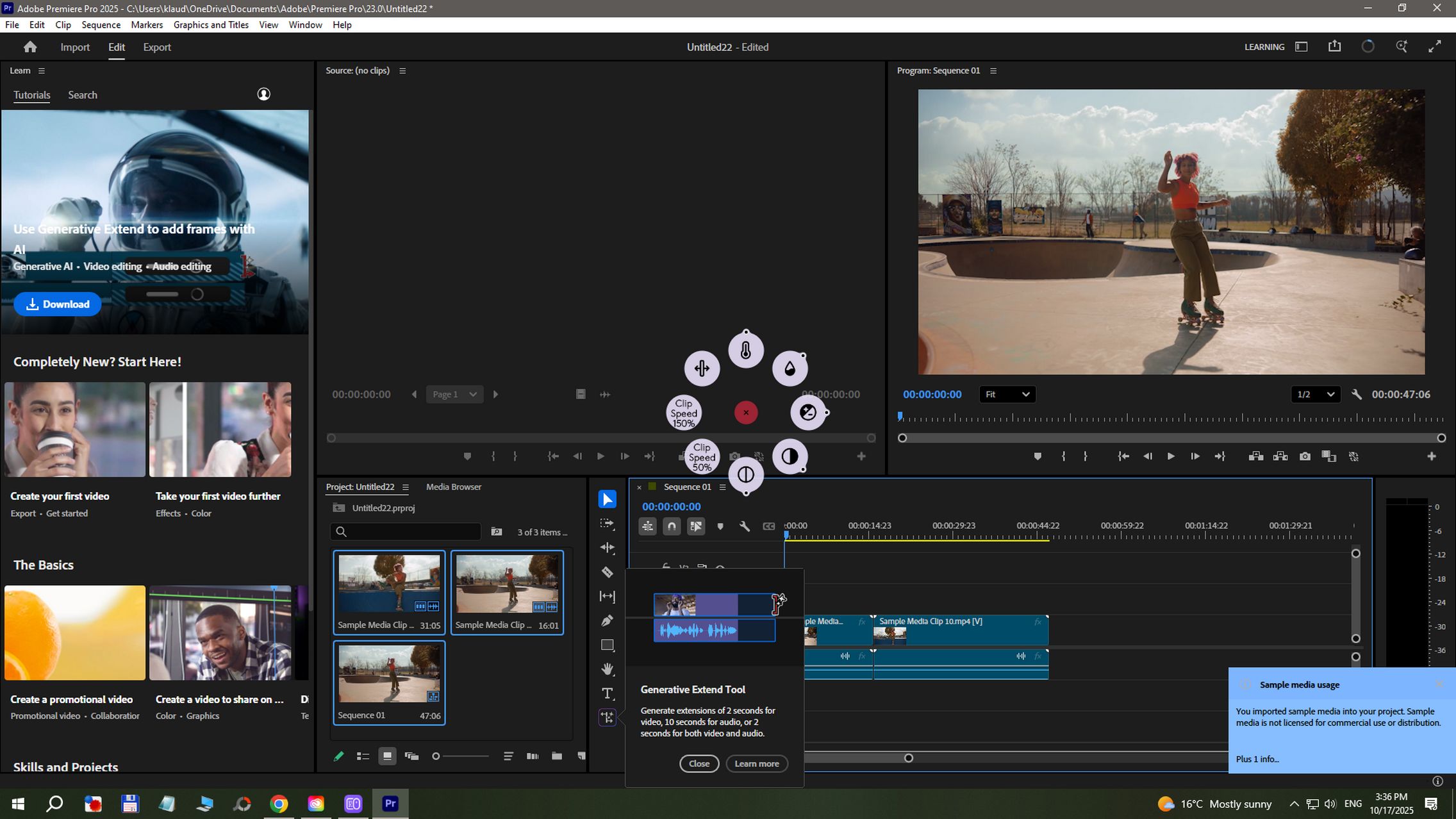
Task: Select the Type tool
Action: point(607,693)
